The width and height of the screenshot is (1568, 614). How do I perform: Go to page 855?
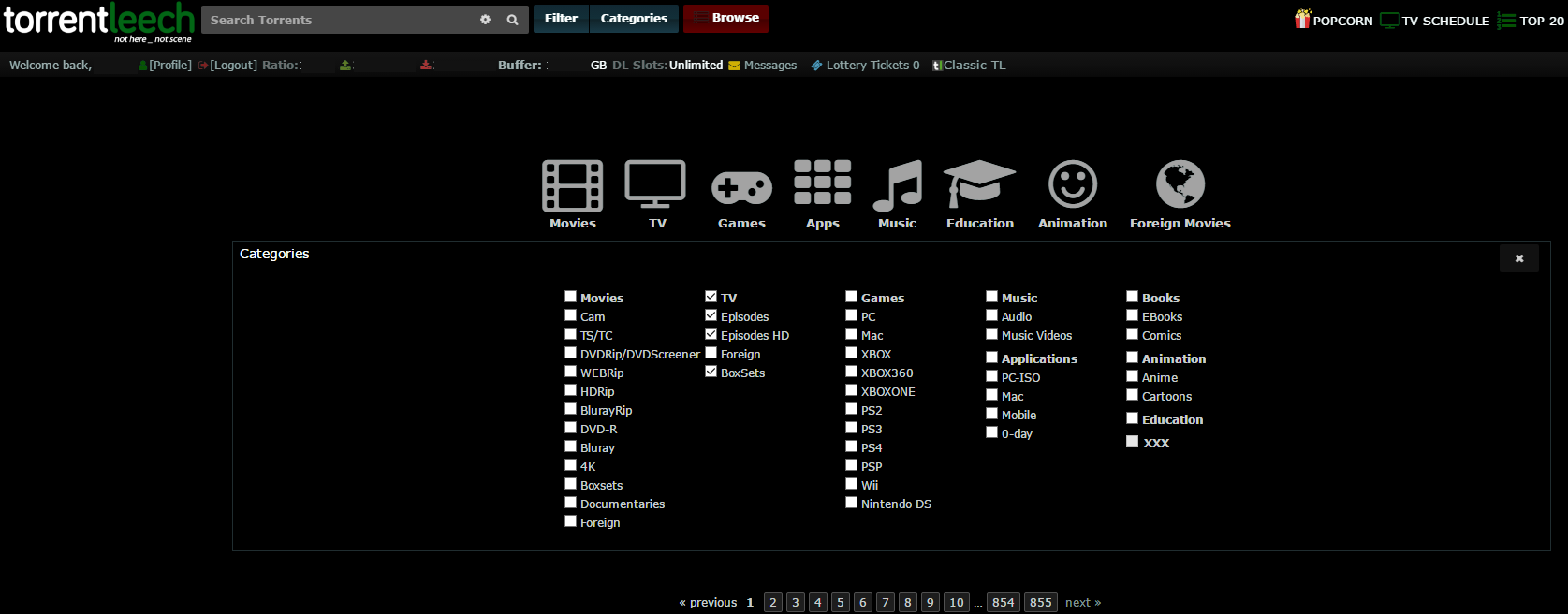pos(1041,602)
